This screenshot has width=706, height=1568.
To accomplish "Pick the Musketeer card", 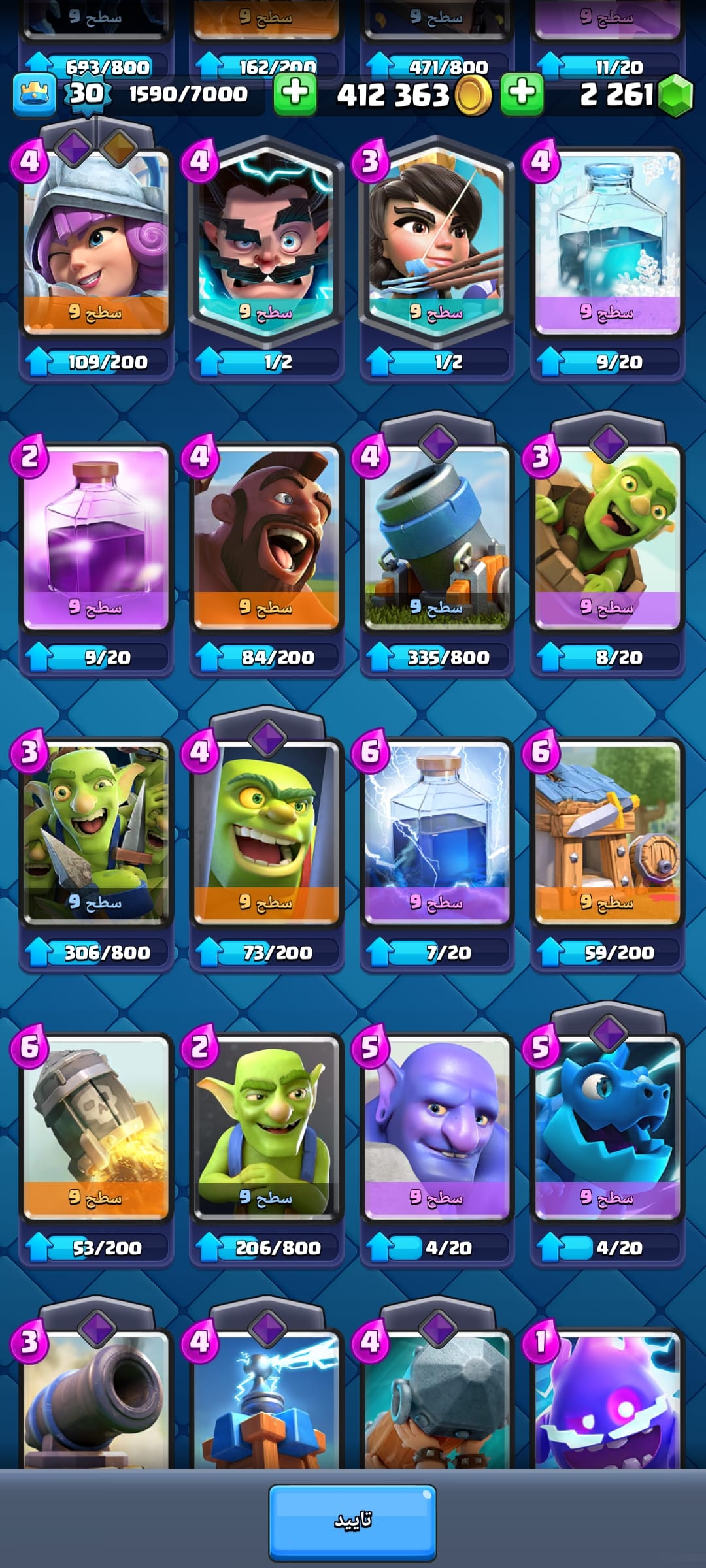I will coord(96,243).
